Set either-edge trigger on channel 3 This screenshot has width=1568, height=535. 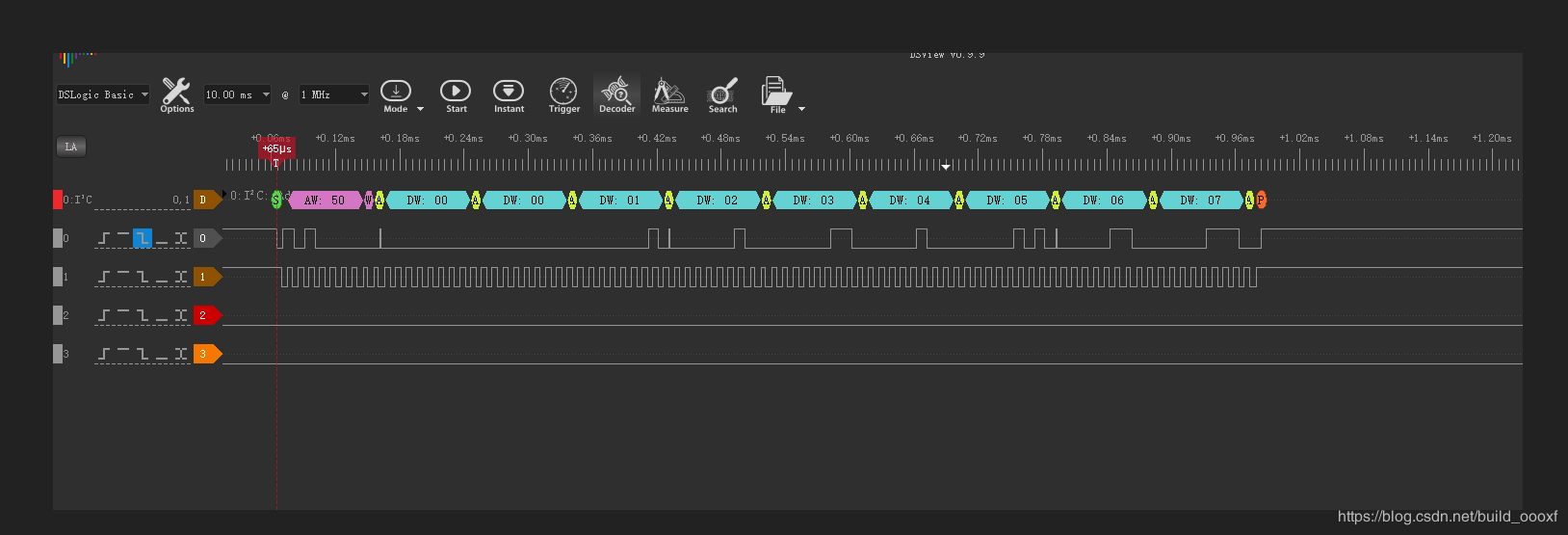point(181,354)
